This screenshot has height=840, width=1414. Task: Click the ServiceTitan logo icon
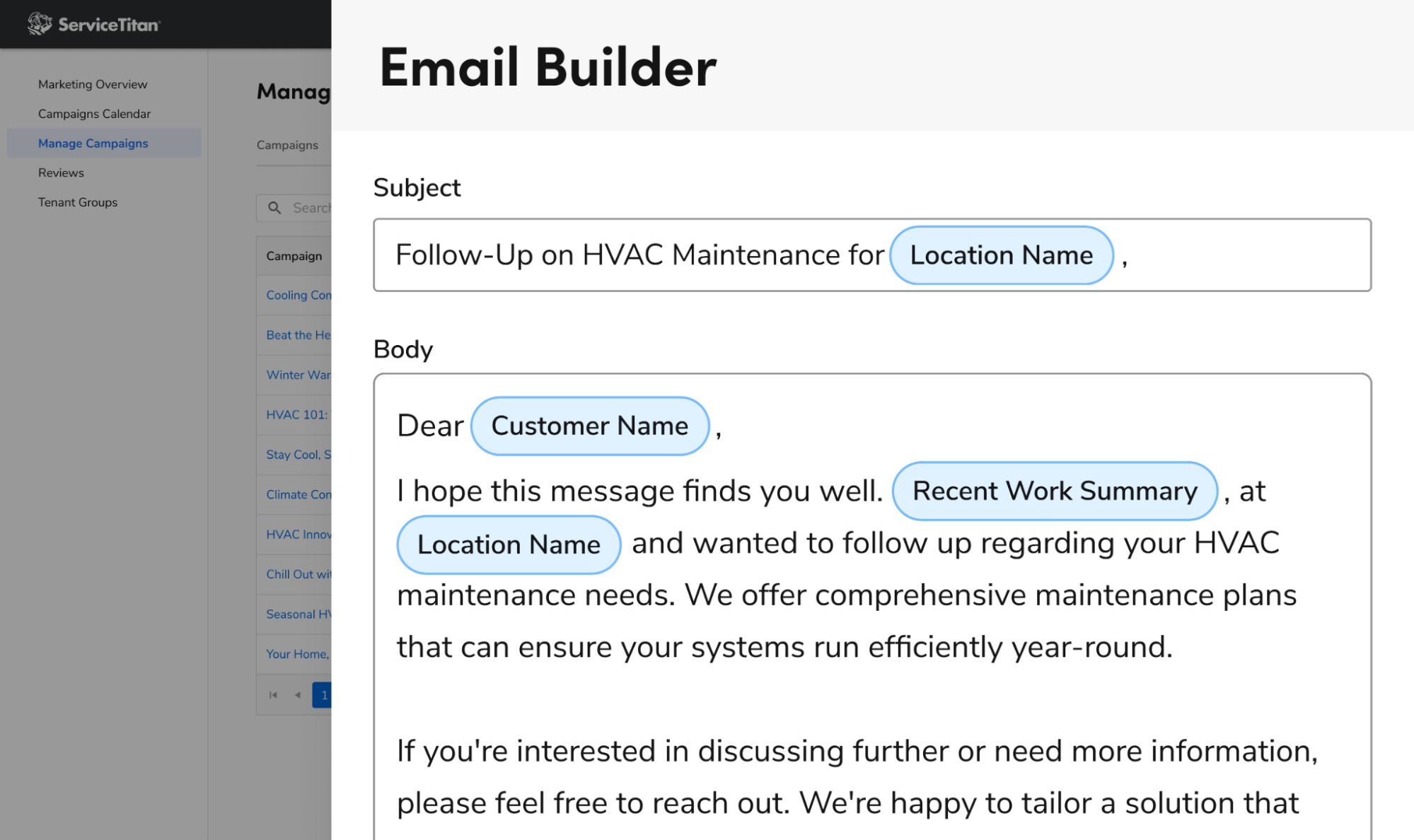tap(40, 24)
